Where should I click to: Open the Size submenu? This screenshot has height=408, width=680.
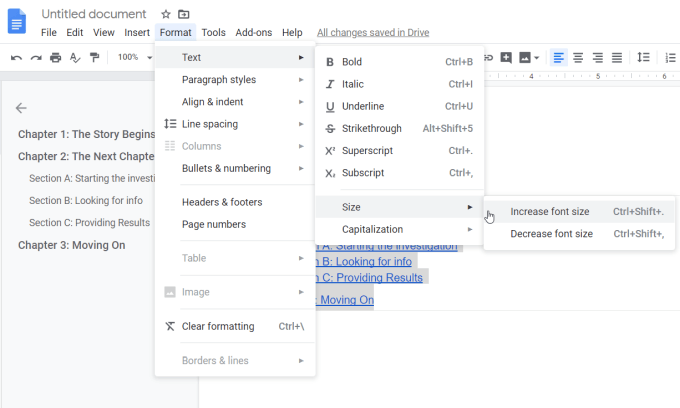pyautogui.click(x=399, y=207)
